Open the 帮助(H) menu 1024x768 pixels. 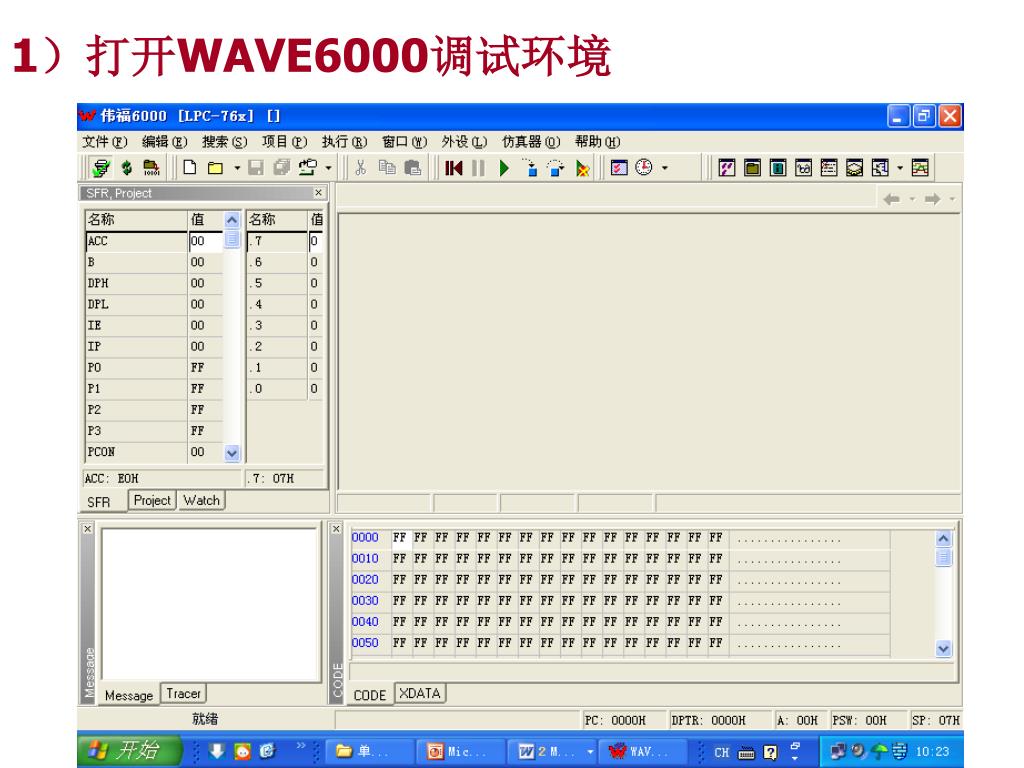598,142
